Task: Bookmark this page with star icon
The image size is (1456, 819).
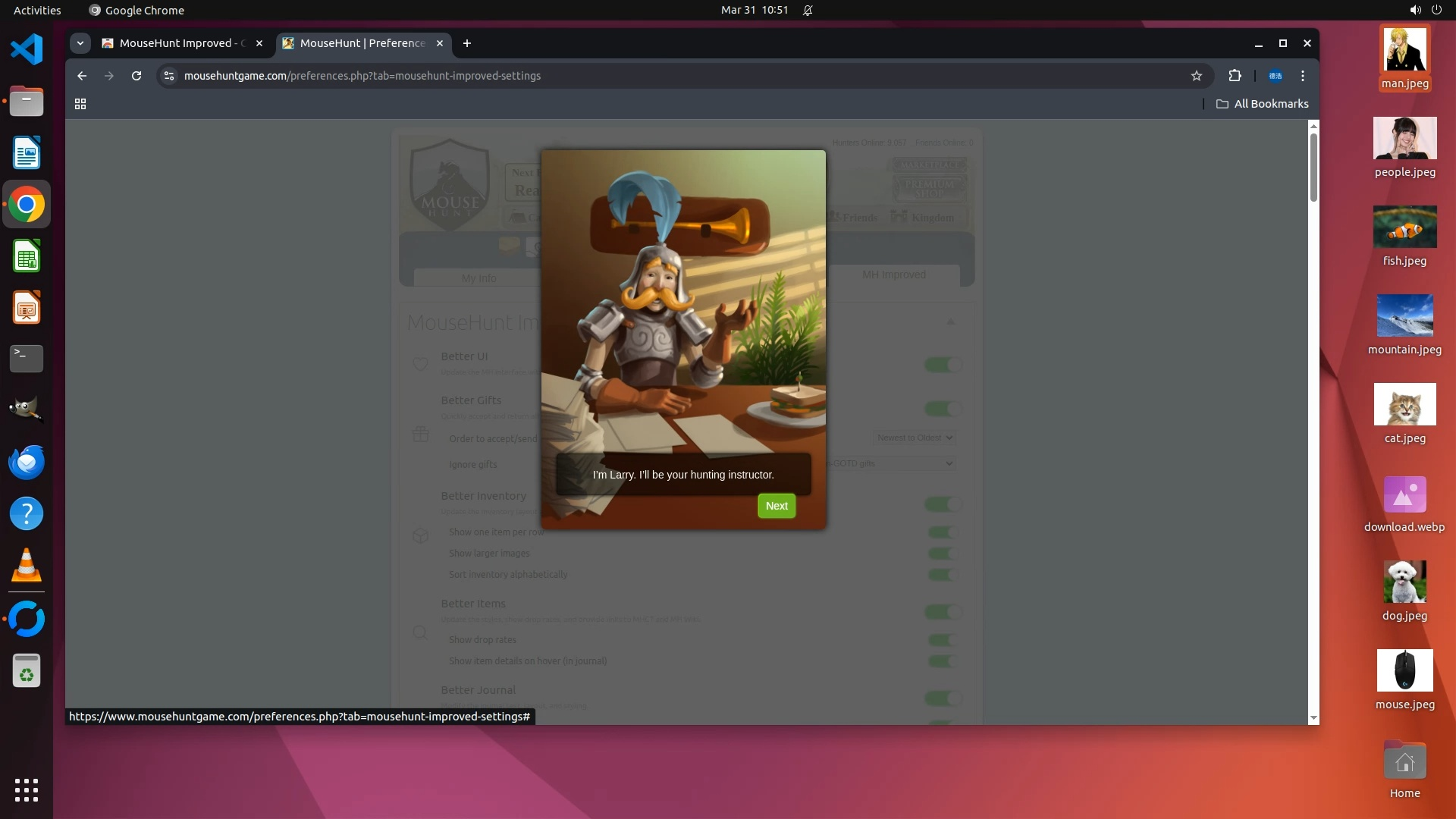Action: (x=1197, y=76)
